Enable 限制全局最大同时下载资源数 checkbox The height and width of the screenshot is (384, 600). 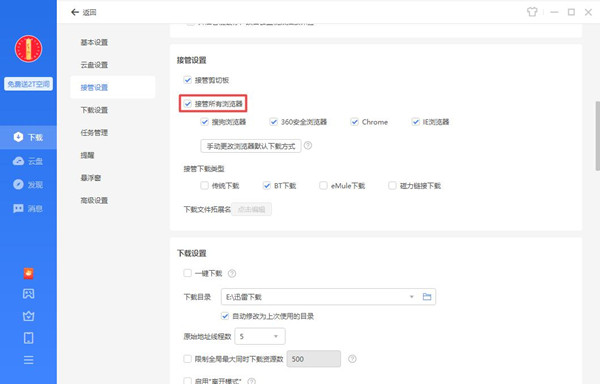coord(188,359)
